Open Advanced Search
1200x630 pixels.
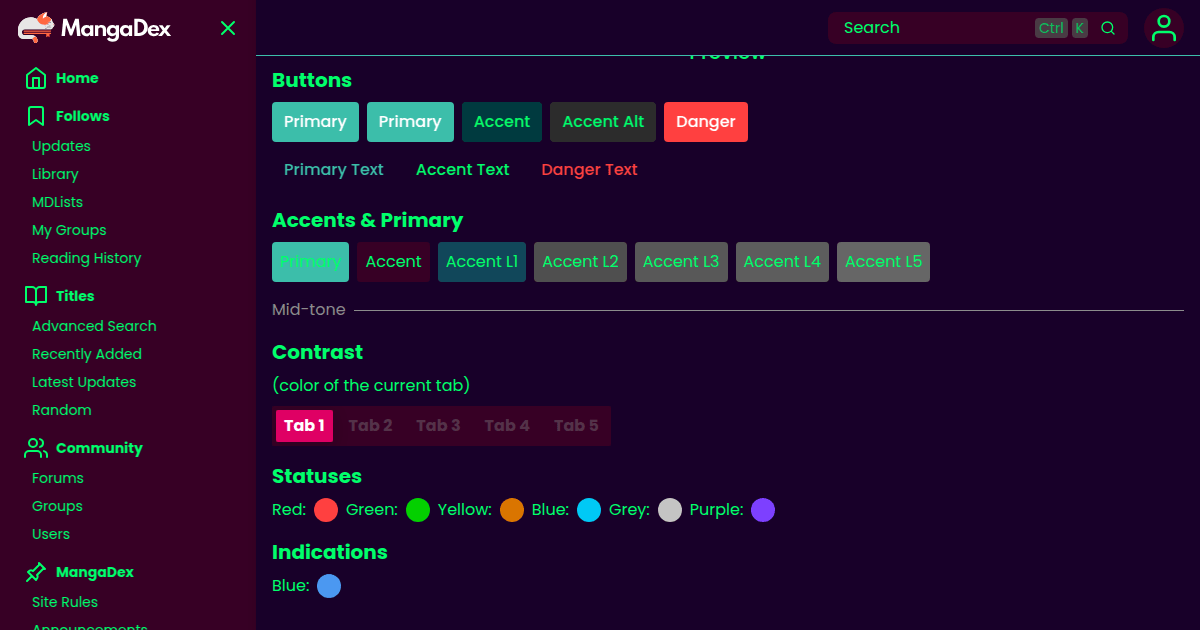coord(94,326)
